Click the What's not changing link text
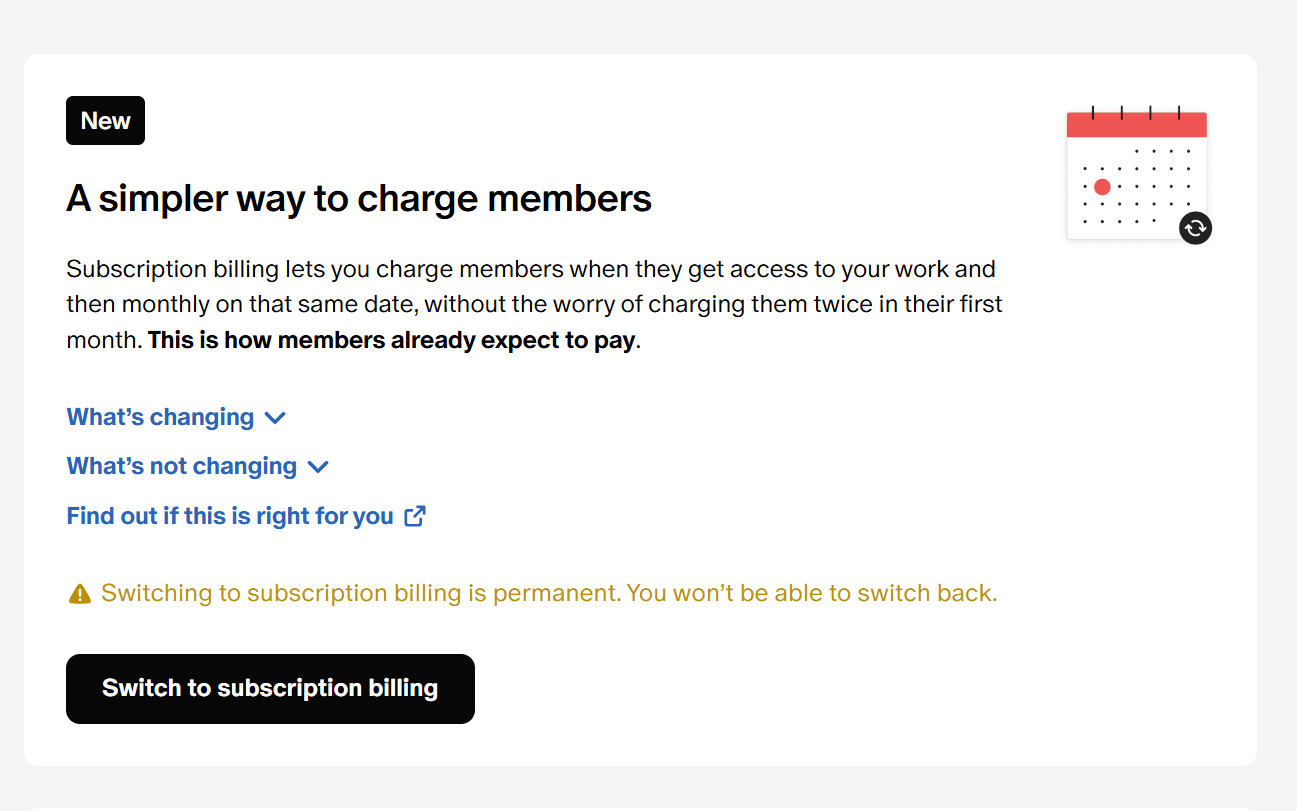1297x811 pixels. click(182, 466)
